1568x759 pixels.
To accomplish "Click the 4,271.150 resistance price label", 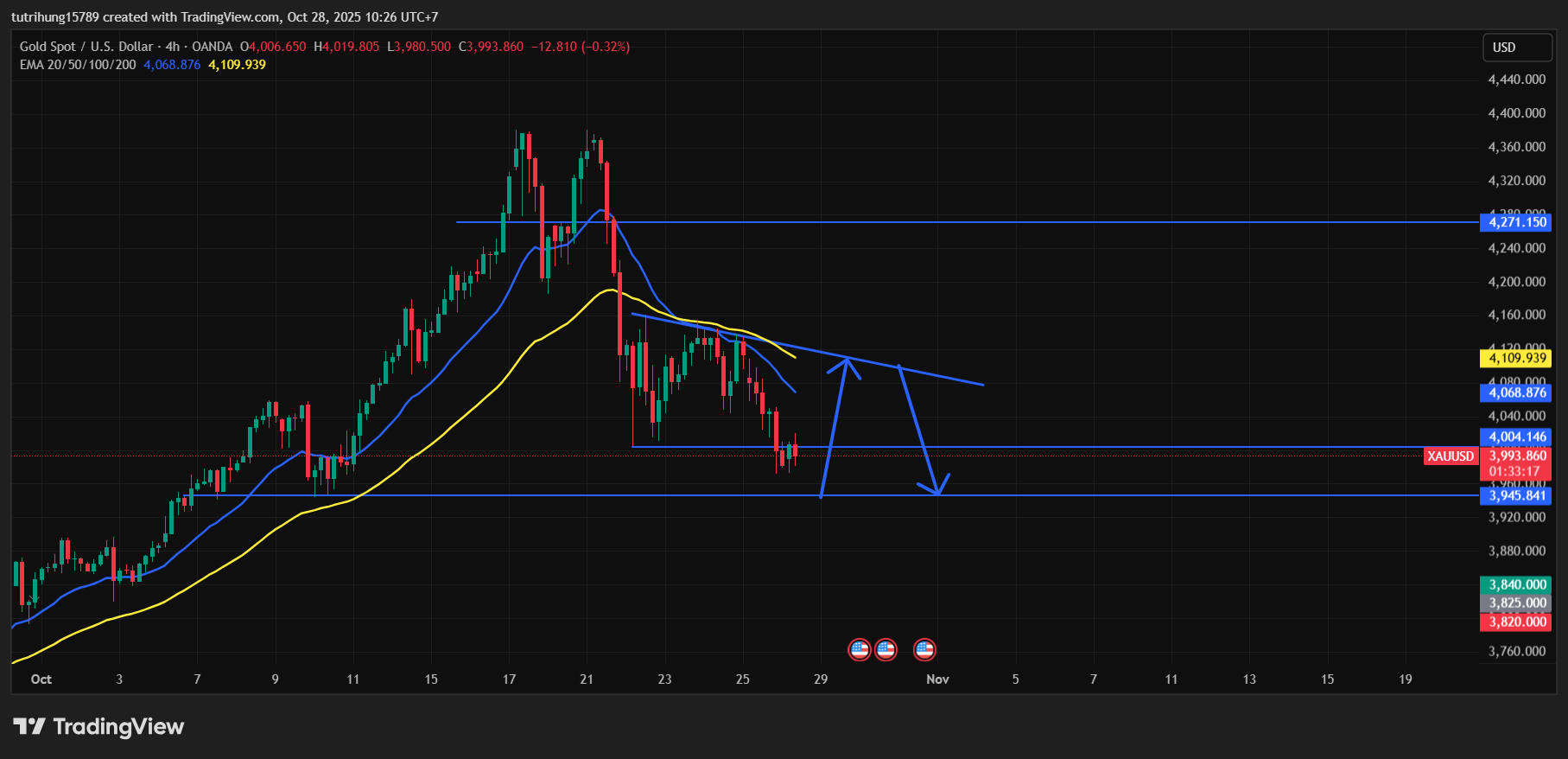I will pyautogui.click(x=1516, y=222).
